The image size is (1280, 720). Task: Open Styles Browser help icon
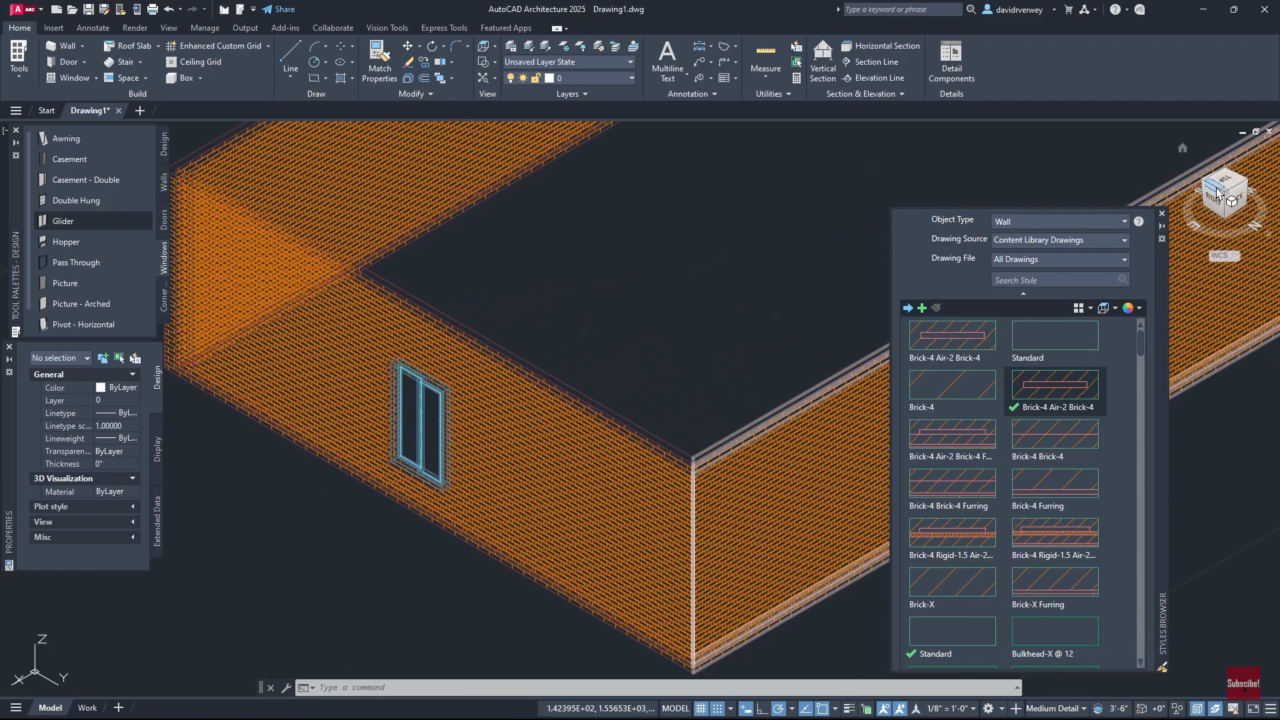click(x=1138, y=221)
